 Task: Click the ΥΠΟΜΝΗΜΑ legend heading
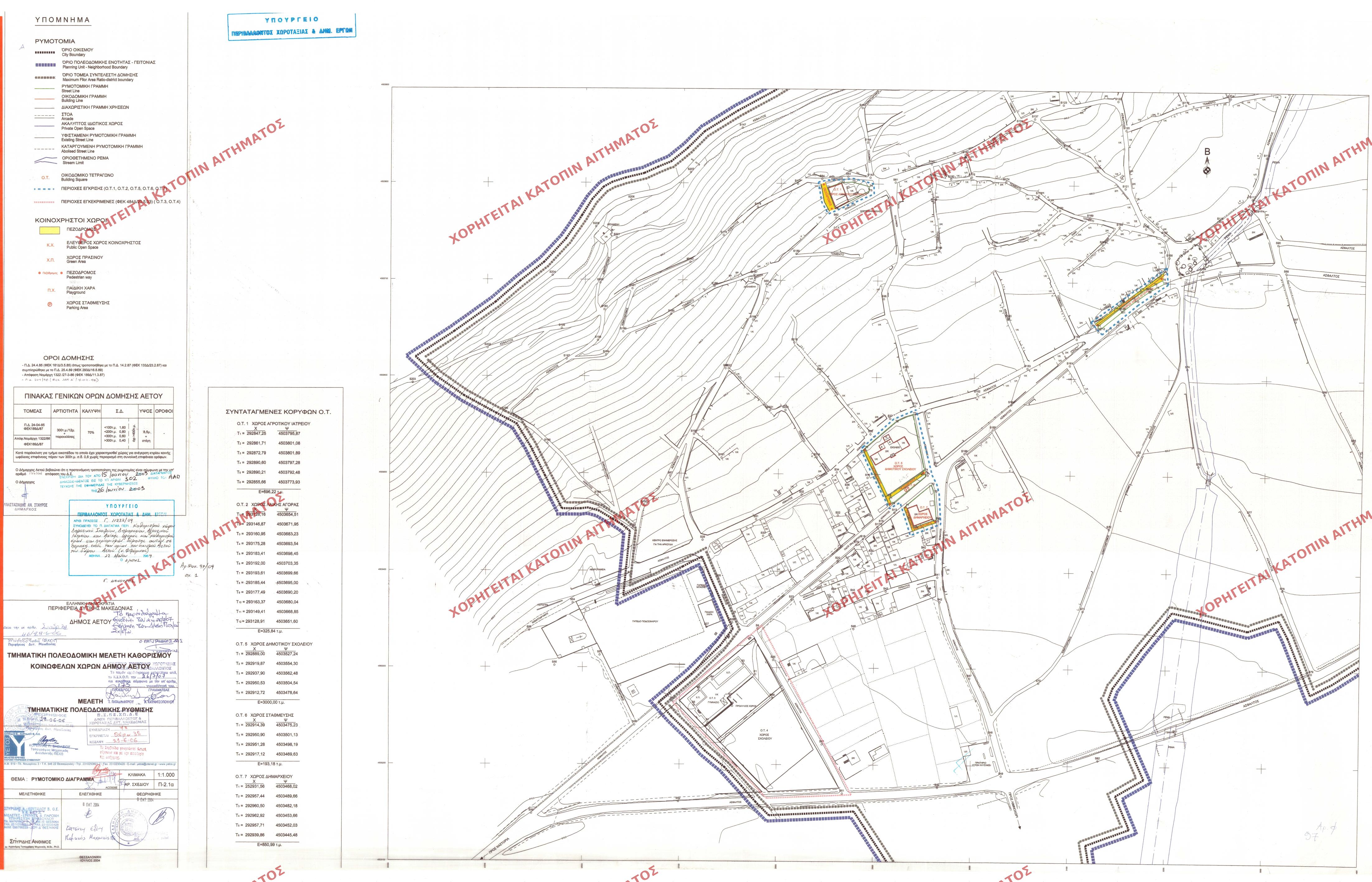[63, 20]
